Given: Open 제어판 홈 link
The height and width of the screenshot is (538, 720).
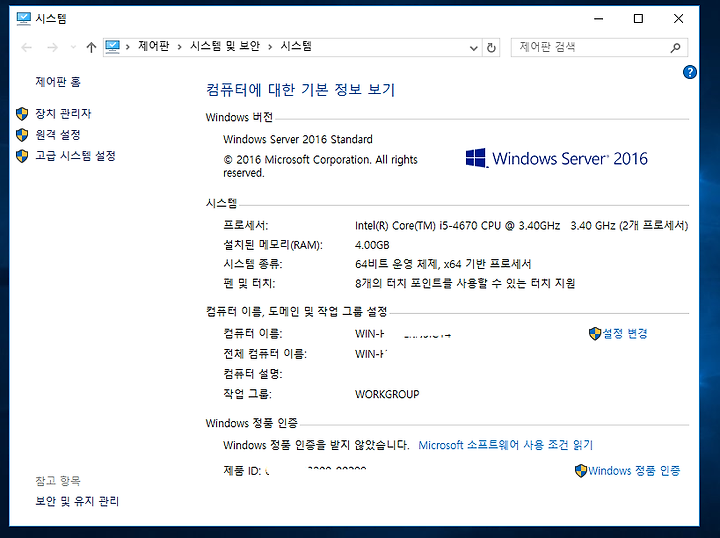Looking at the screenshot, I should pyautogui.click(x=58, y=82).
